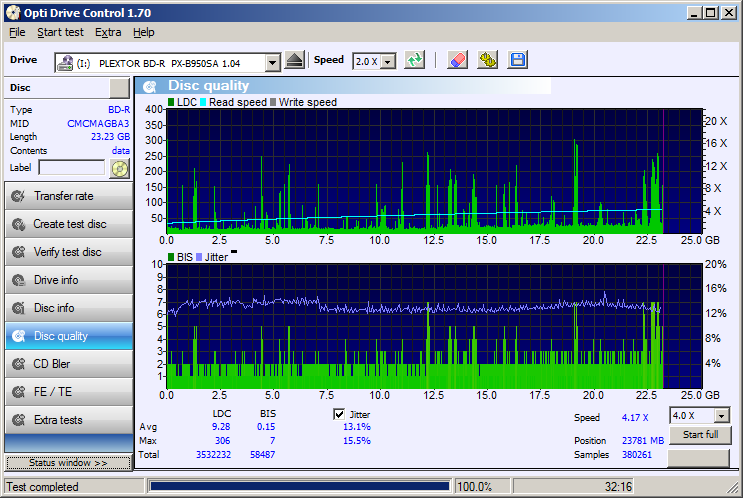The image size is (743, 498).
Task: Click the Status window >> button
Action: tap(68, 463)
